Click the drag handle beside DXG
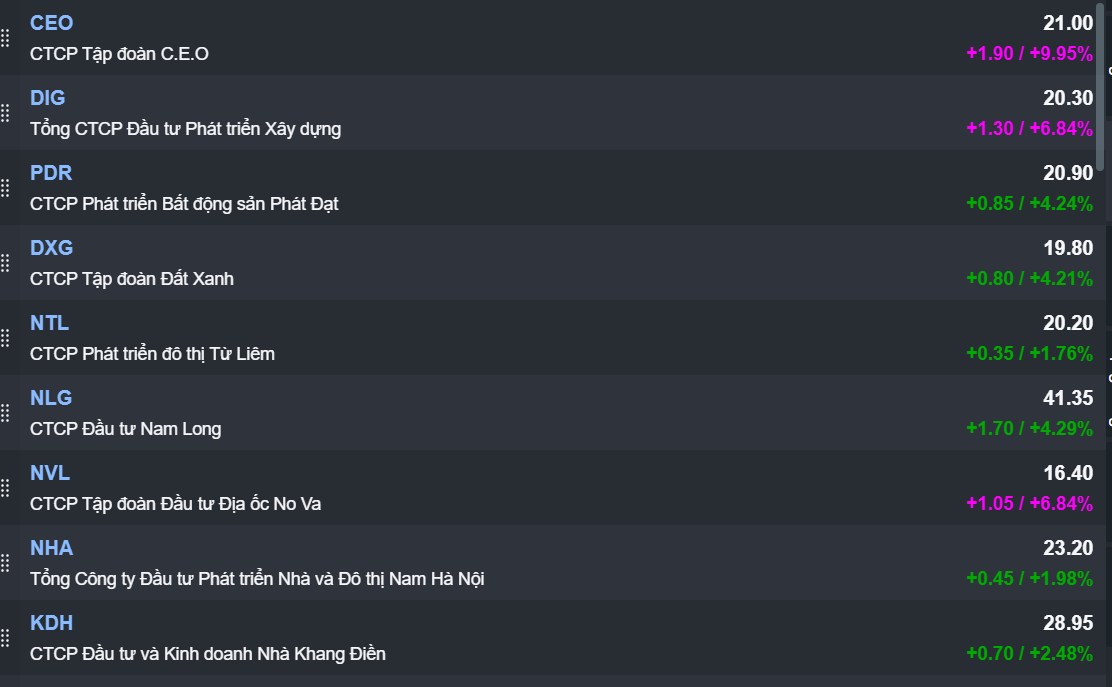 click(x=5, y=263)
